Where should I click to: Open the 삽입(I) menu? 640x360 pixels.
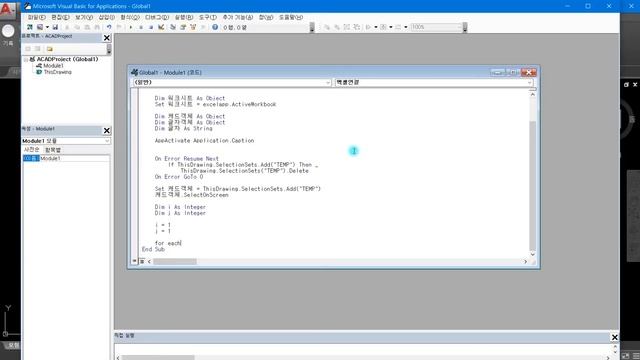[107, 17]
